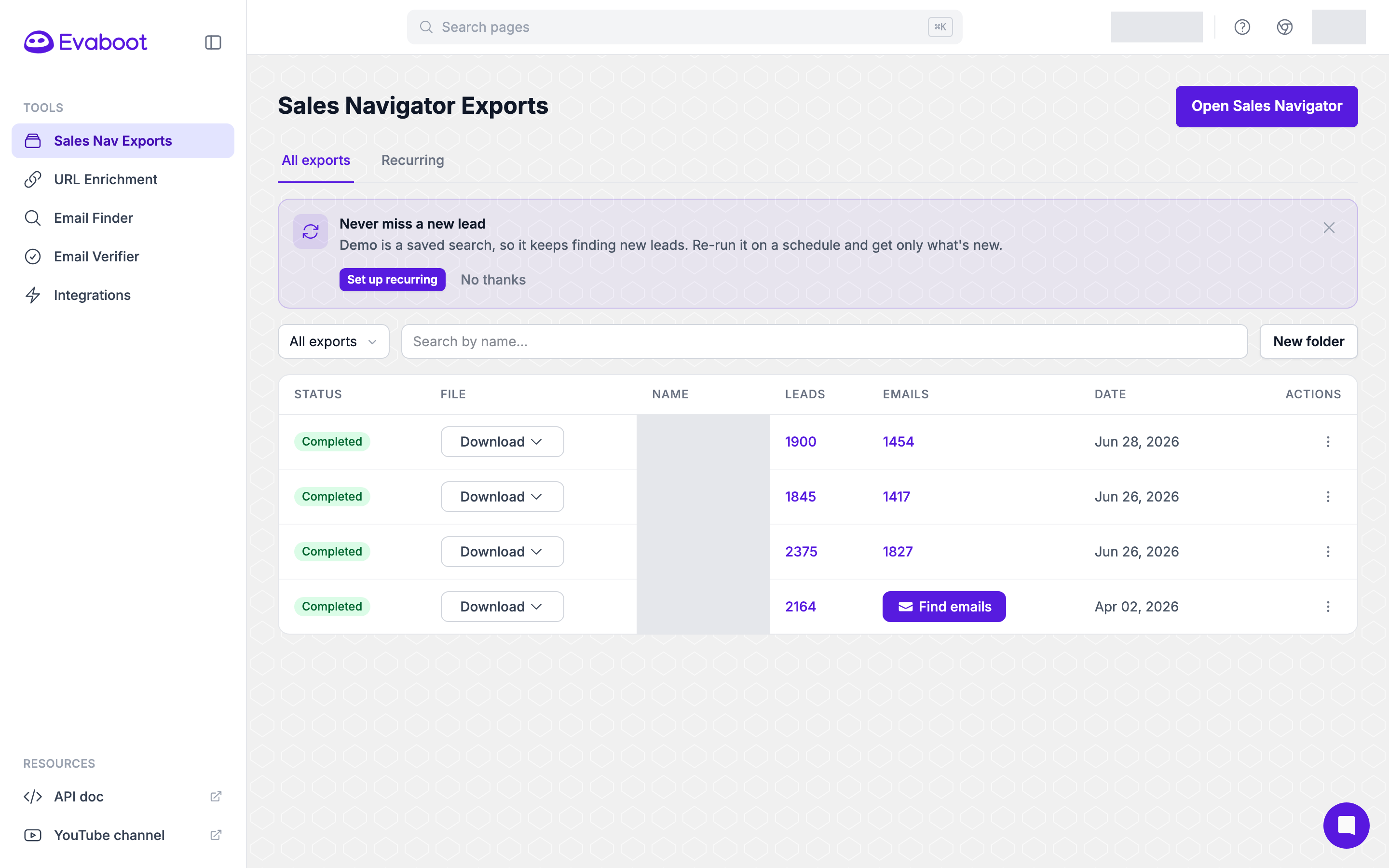Click Completed status for 2164 leads row
1389x868 pixels.
pyautogui.click(x=332, y=607)
